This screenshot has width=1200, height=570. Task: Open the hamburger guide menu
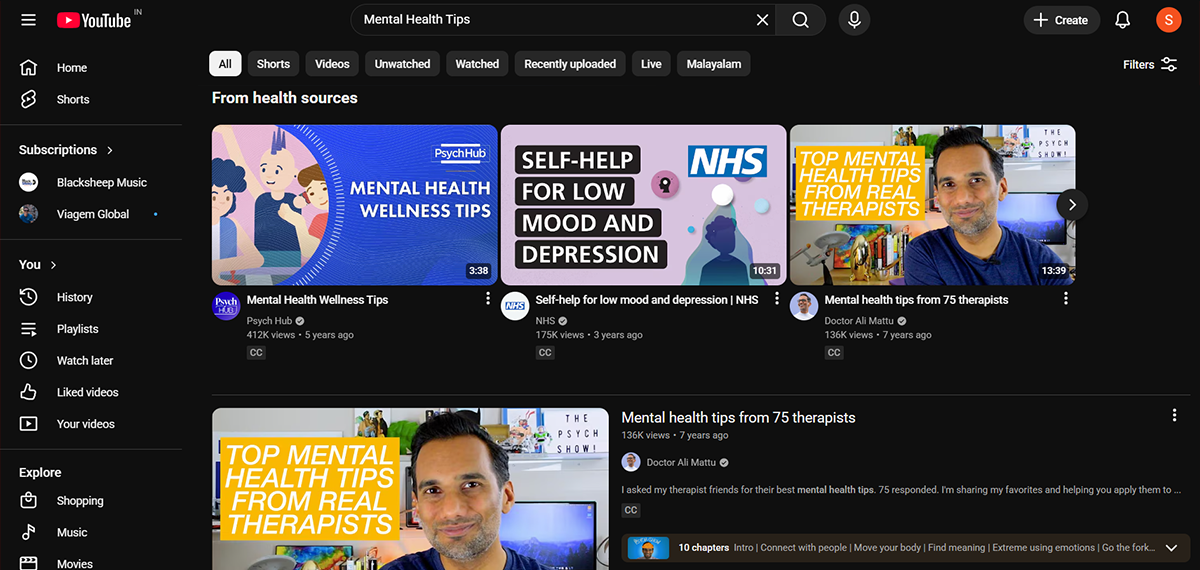[x=28, y=20]
